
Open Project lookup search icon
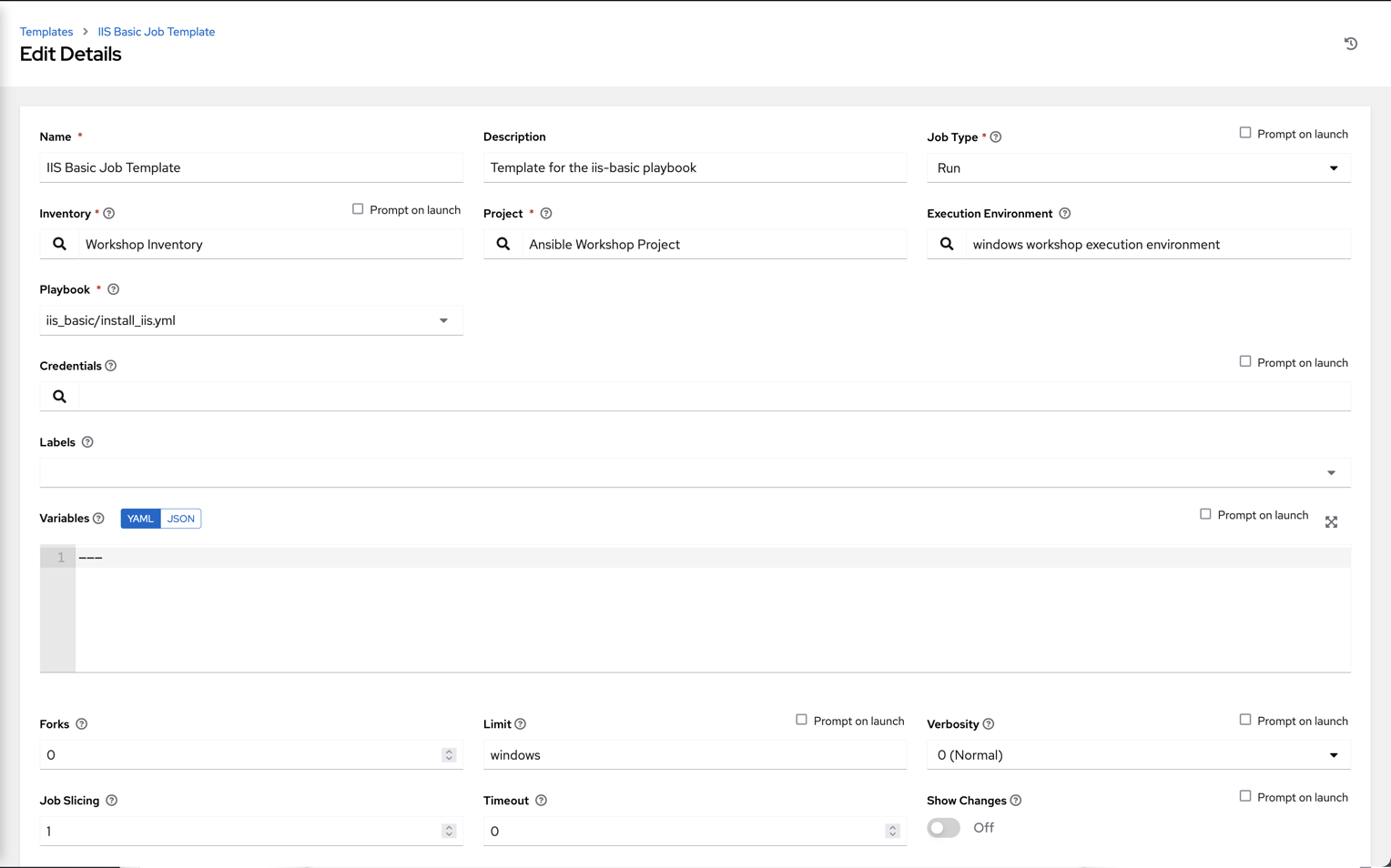click(503, 244)
